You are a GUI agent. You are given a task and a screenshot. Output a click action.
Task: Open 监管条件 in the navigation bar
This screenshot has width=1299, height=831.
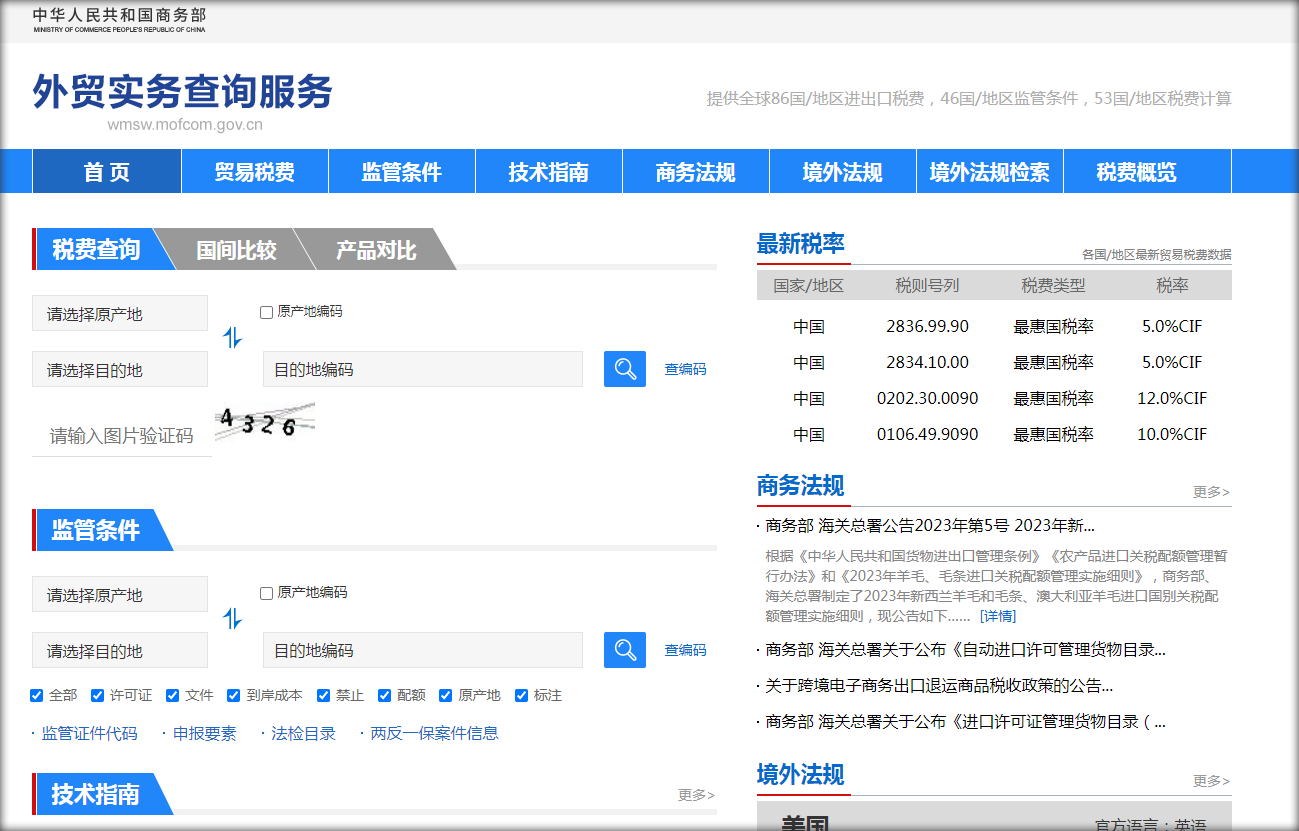point(402,171)
